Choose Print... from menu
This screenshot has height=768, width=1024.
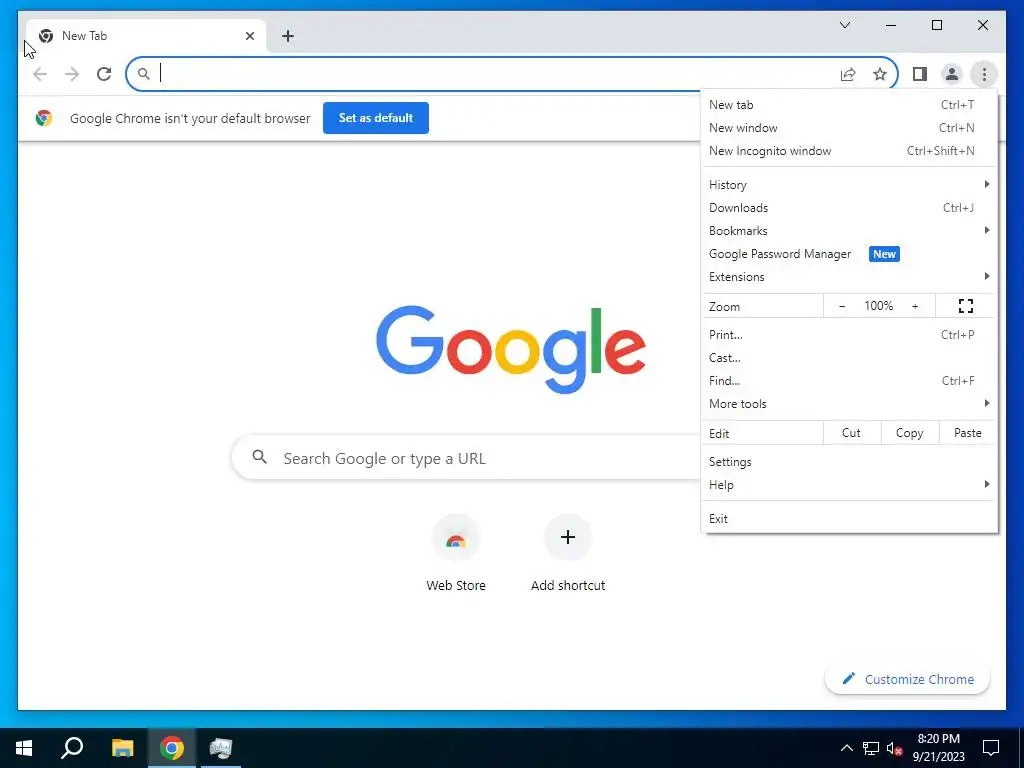click(x=849, y=334)
